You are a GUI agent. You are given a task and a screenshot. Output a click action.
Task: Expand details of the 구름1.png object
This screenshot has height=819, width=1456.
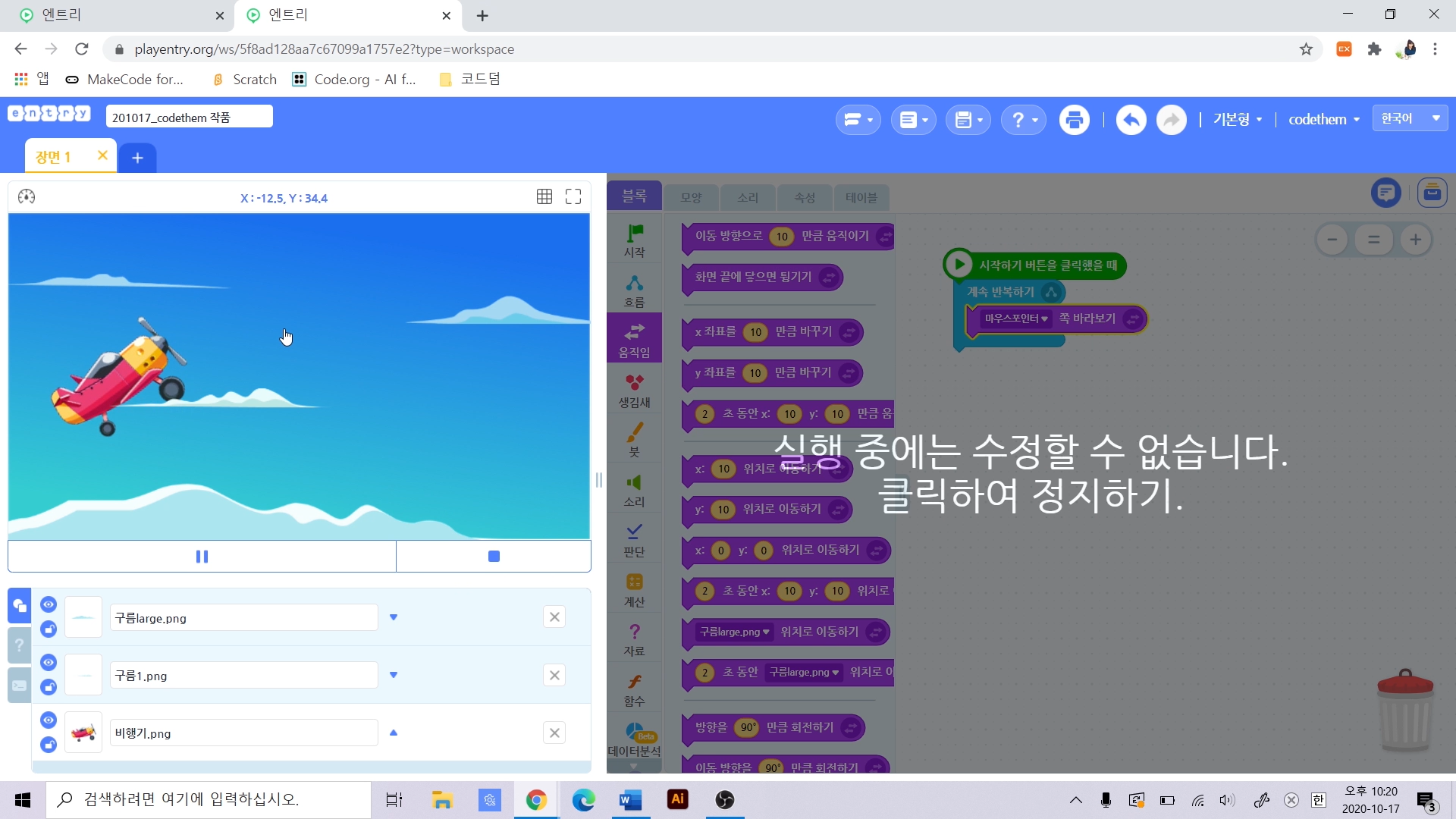pyautogui.click(x=394, y=675)
